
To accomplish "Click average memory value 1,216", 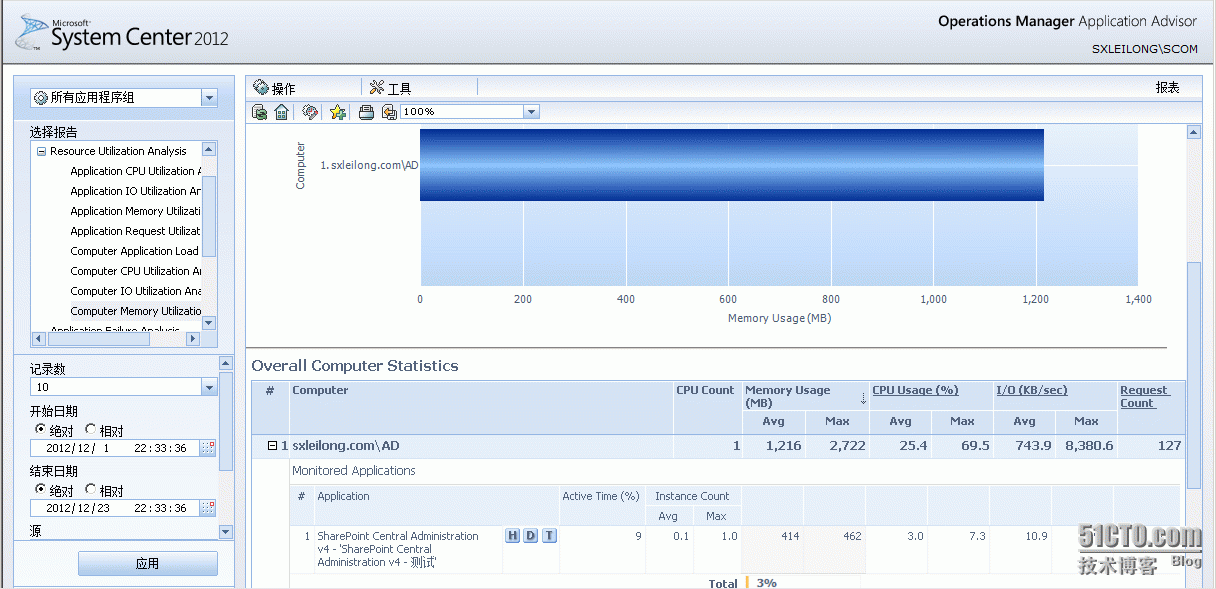I will (x=782, y=446).
